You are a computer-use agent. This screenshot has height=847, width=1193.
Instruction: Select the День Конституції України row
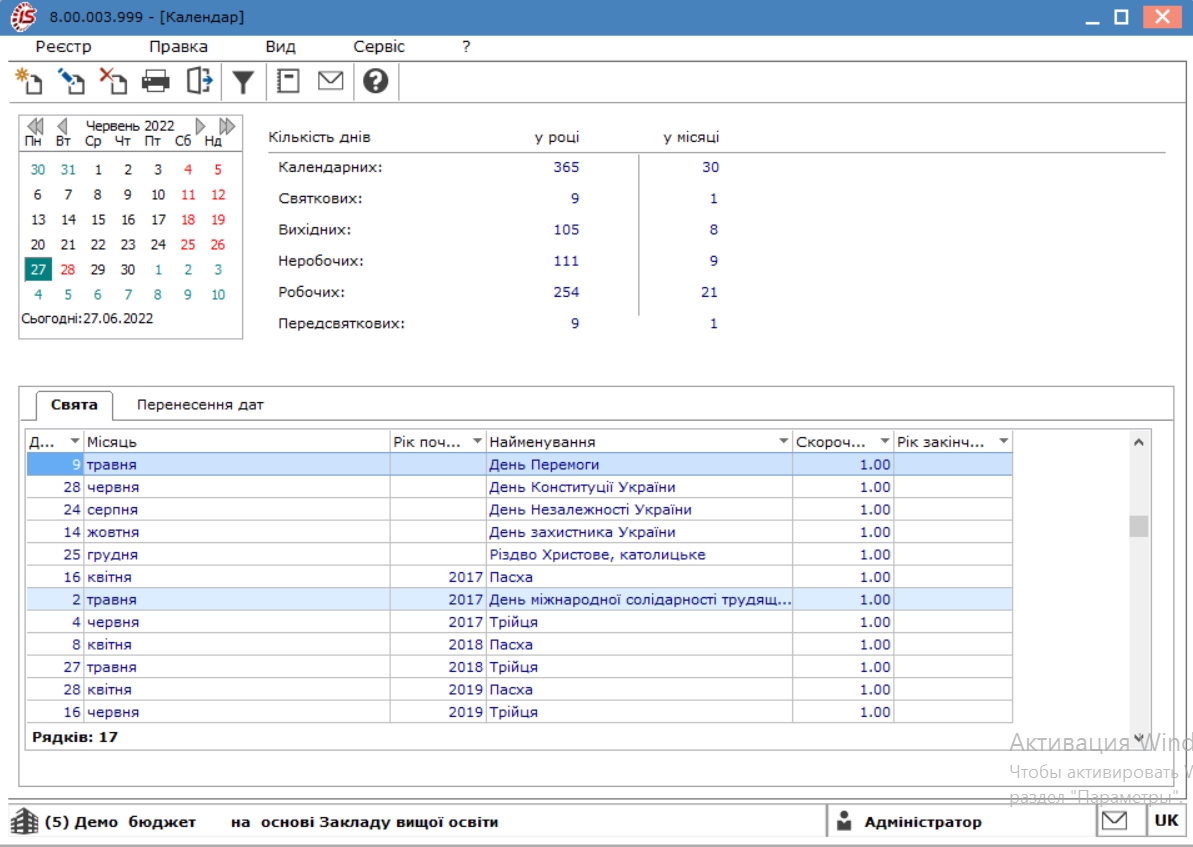pos(520,487)
